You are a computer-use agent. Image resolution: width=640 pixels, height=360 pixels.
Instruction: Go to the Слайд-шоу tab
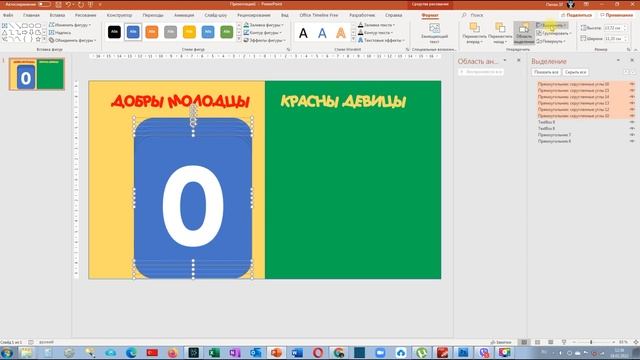(216, 15)
